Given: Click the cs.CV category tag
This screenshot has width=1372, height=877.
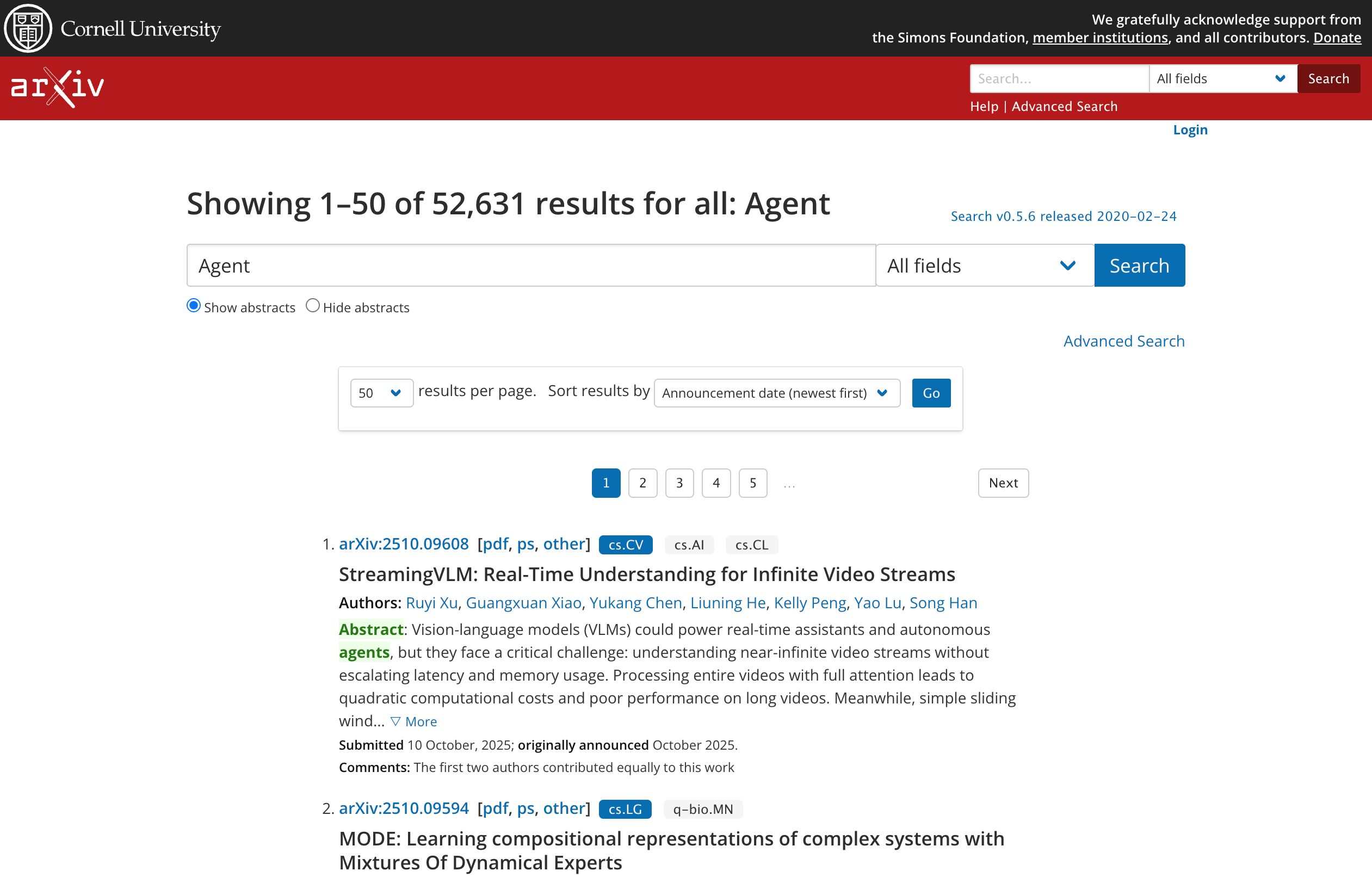Looking at the screenshot, I should [x=625, y=545].
